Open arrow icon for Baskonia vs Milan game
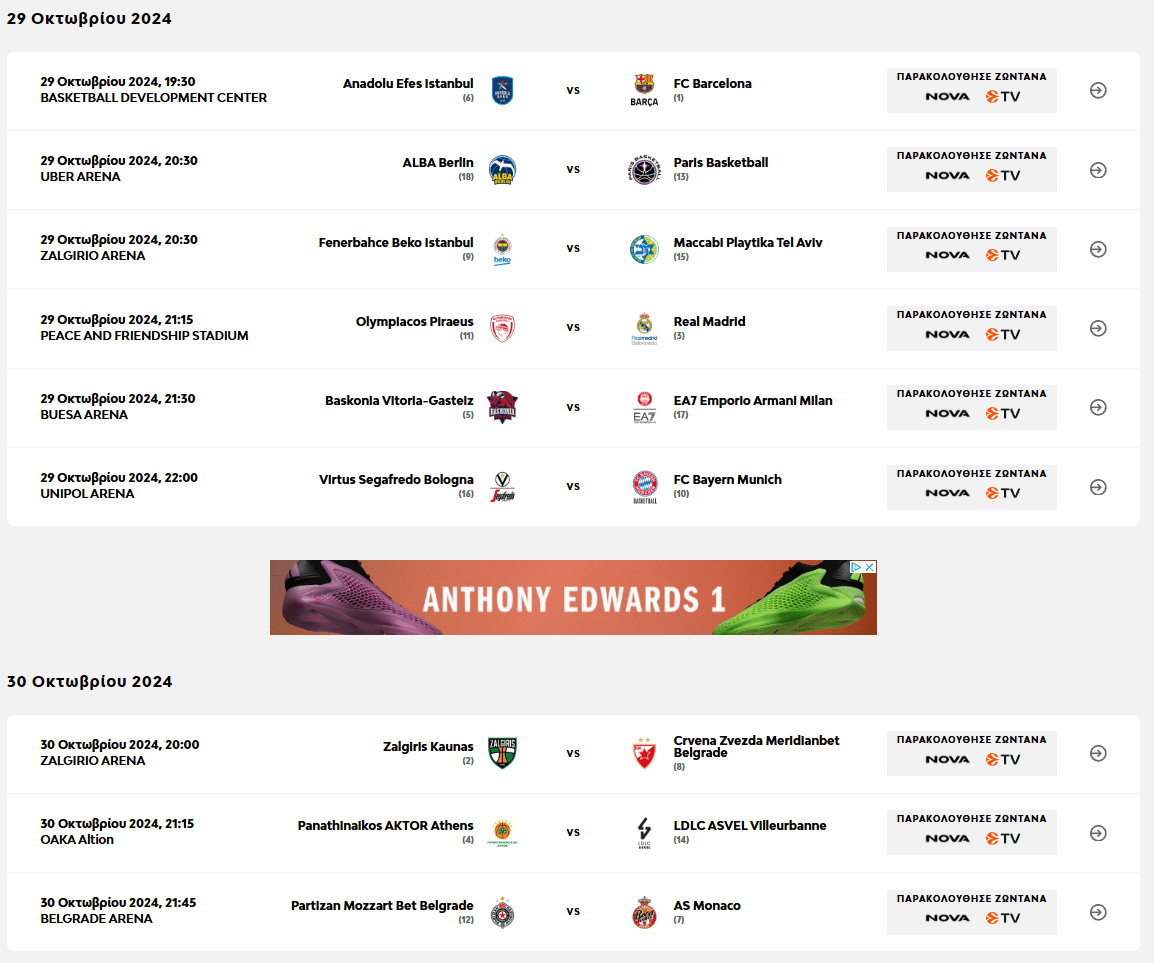This screenshot has height=963, width=1154. pyautogui.click(x=1098, y=407)
